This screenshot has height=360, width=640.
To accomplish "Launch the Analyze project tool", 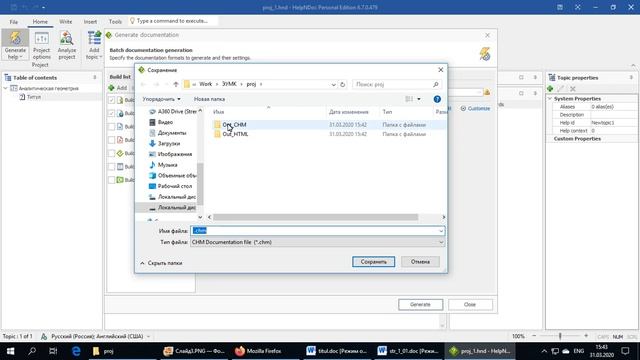I will click(67, 45).
